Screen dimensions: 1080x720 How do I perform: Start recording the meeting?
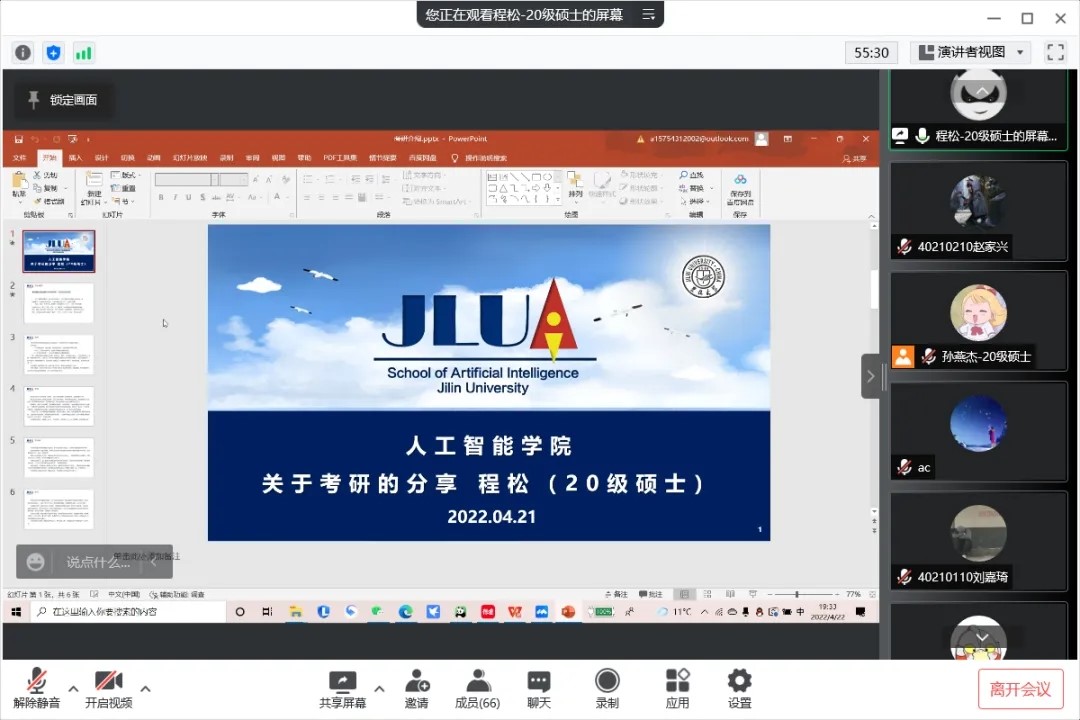tap(607, 683)
